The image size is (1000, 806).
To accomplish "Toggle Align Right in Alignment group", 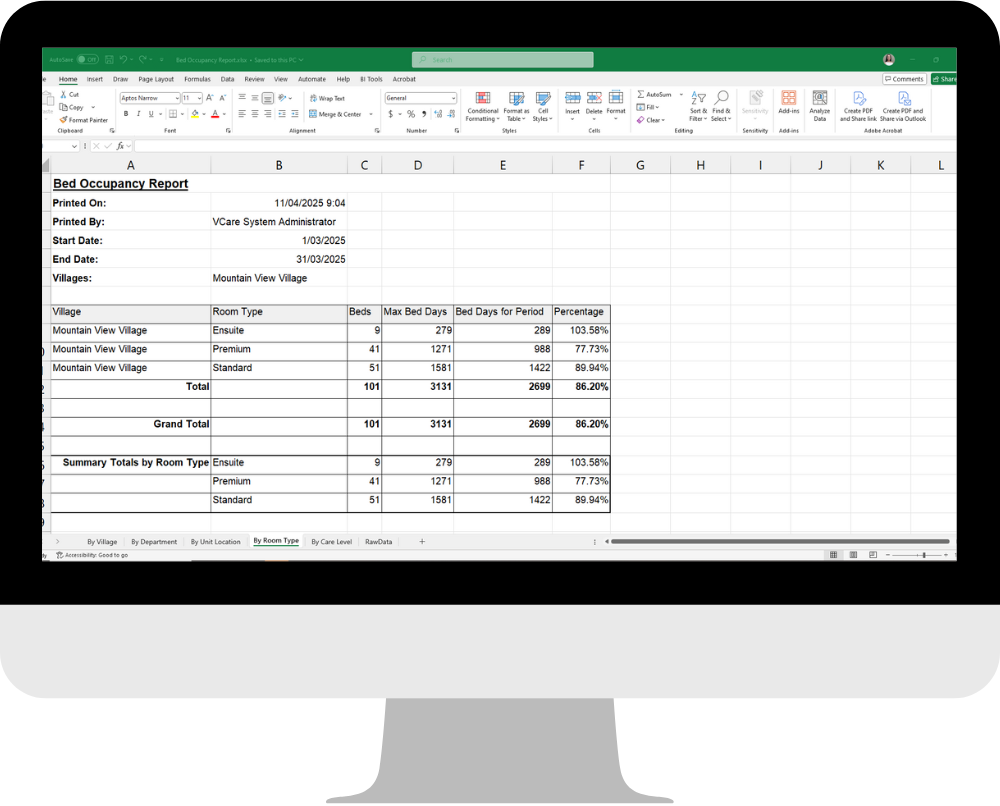I will [x=268, y=114].
